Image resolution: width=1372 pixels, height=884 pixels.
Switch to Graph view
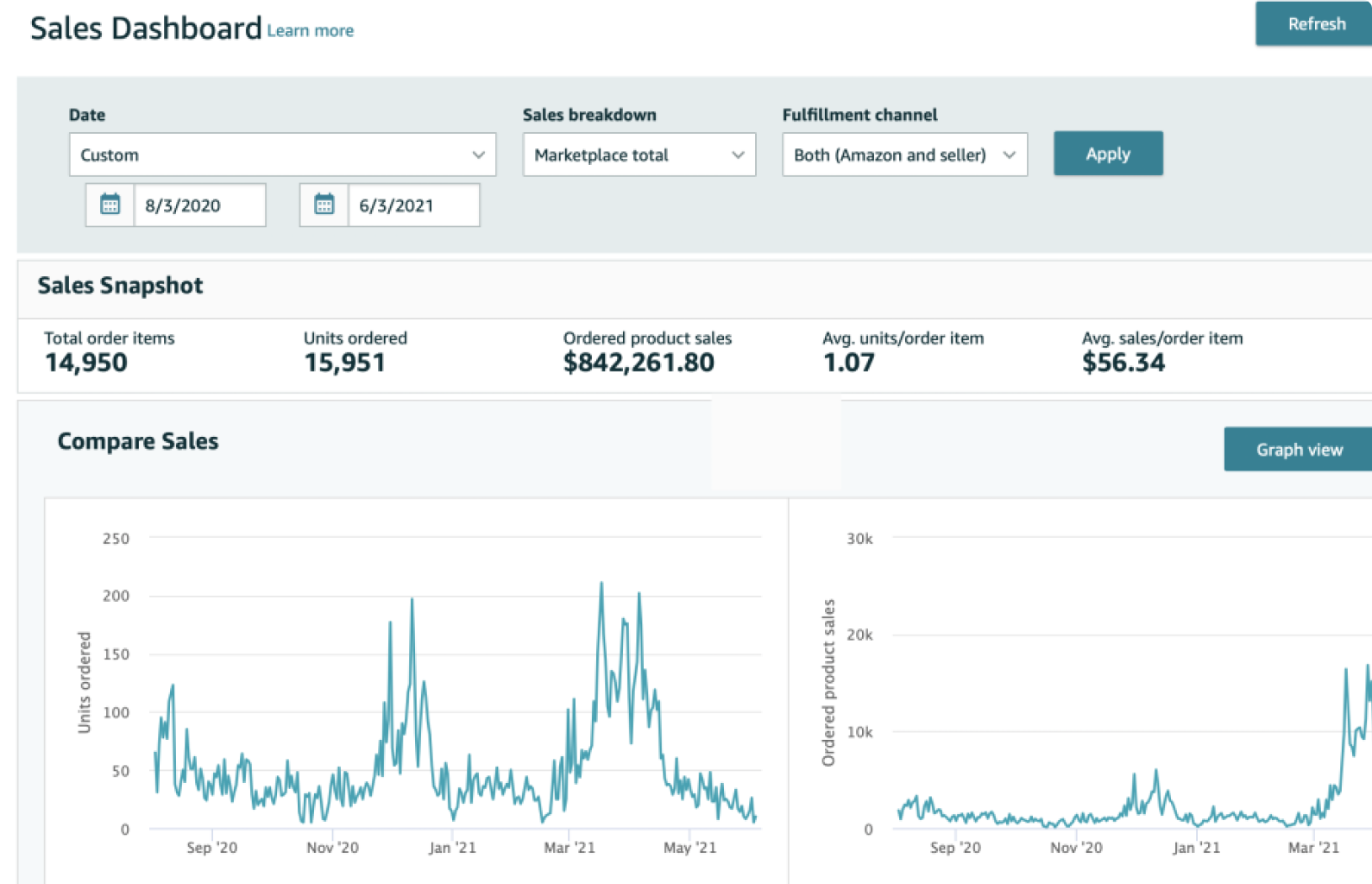1299,450
